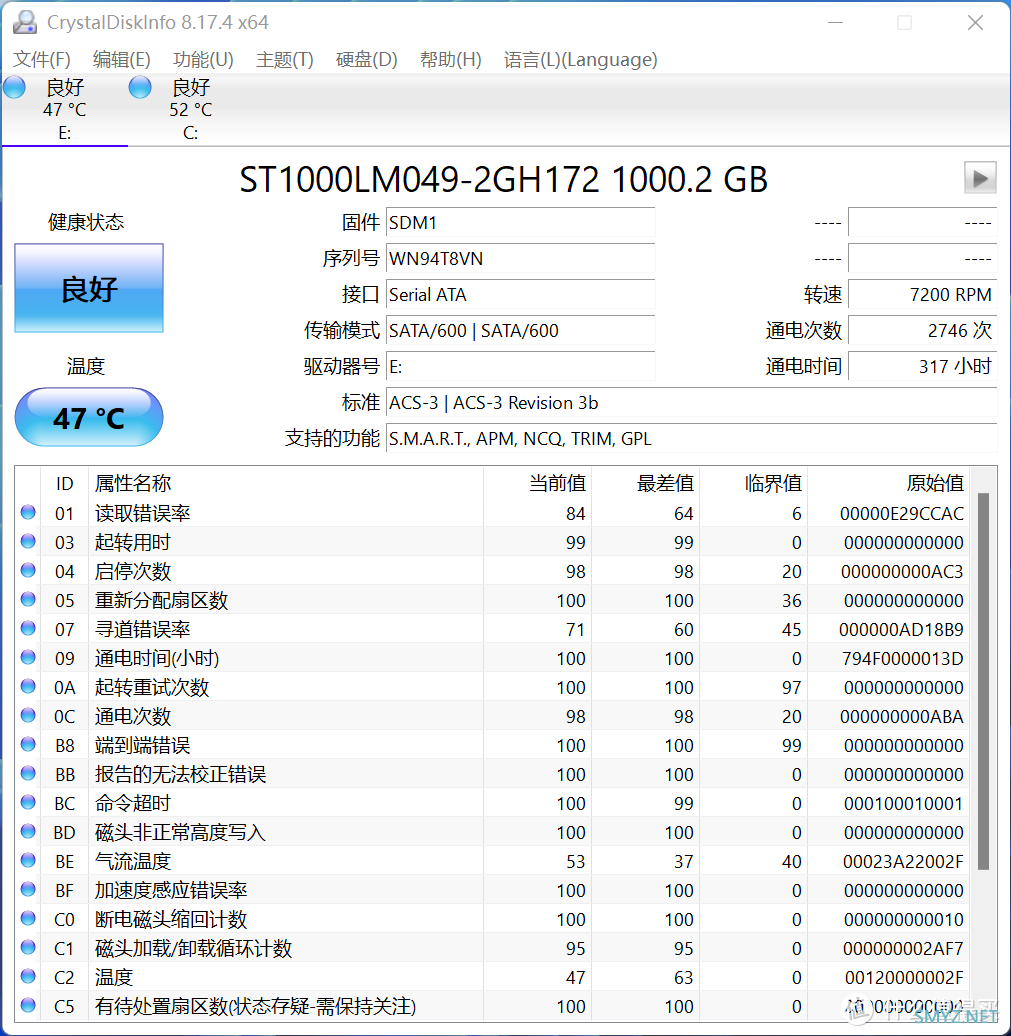1011x1036 pixels.
Task: Click the power on count 2746 次
Action: pyautogui.click(x=922, y=330)
